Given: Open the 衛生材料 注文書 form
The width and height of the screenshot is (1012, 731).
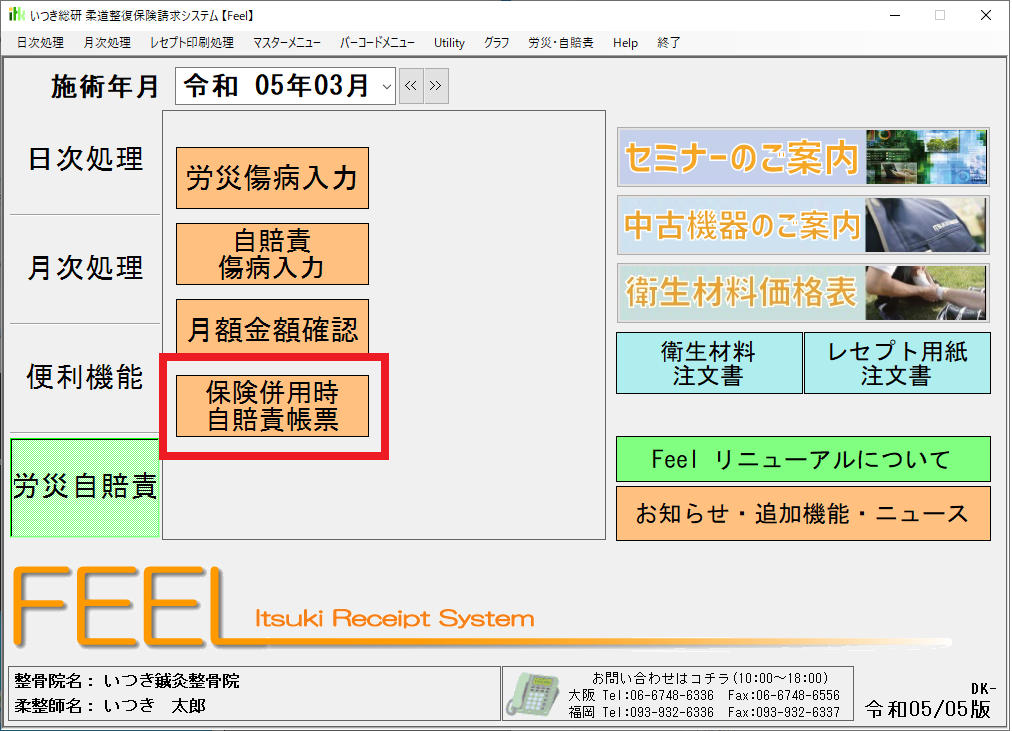Looking at the screenshot, I should (708, 363).
